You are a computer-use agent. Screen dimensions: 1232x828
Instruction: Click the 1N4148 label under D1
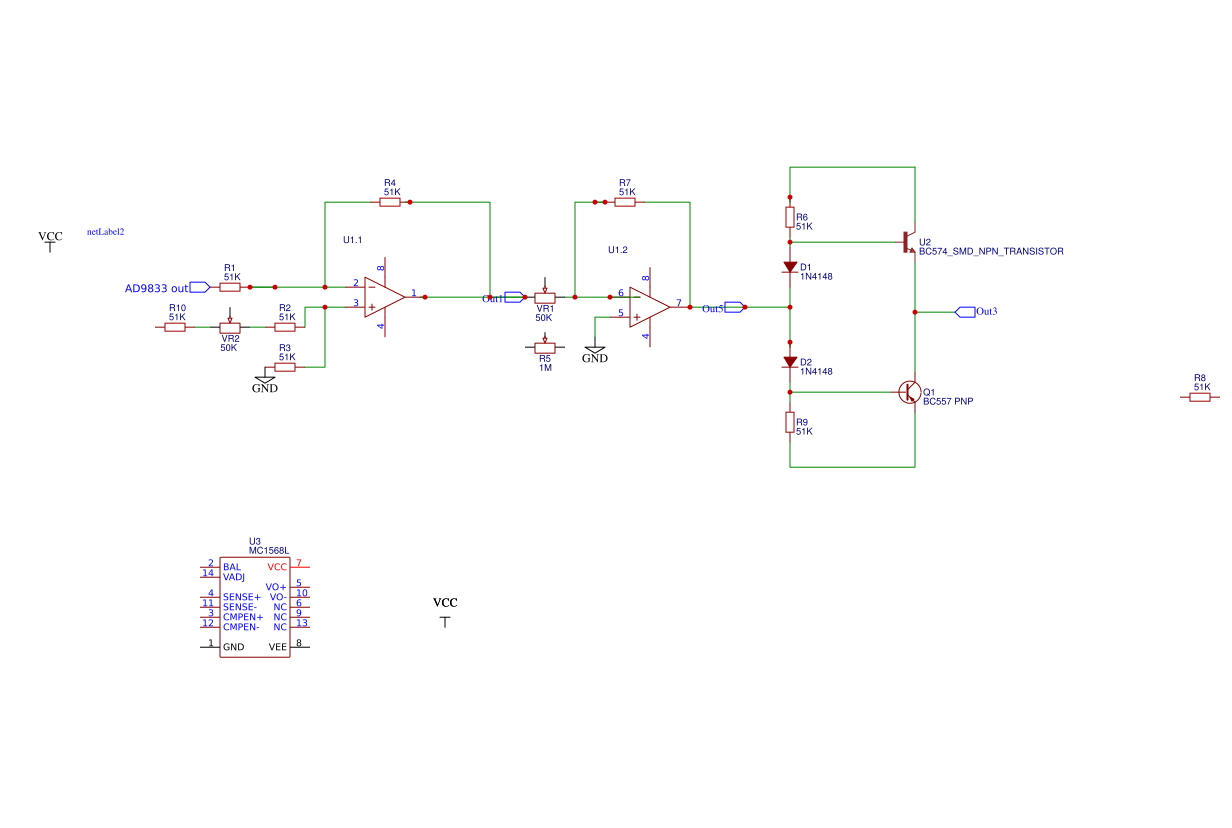pyautogui.click(x=816, y=276)
